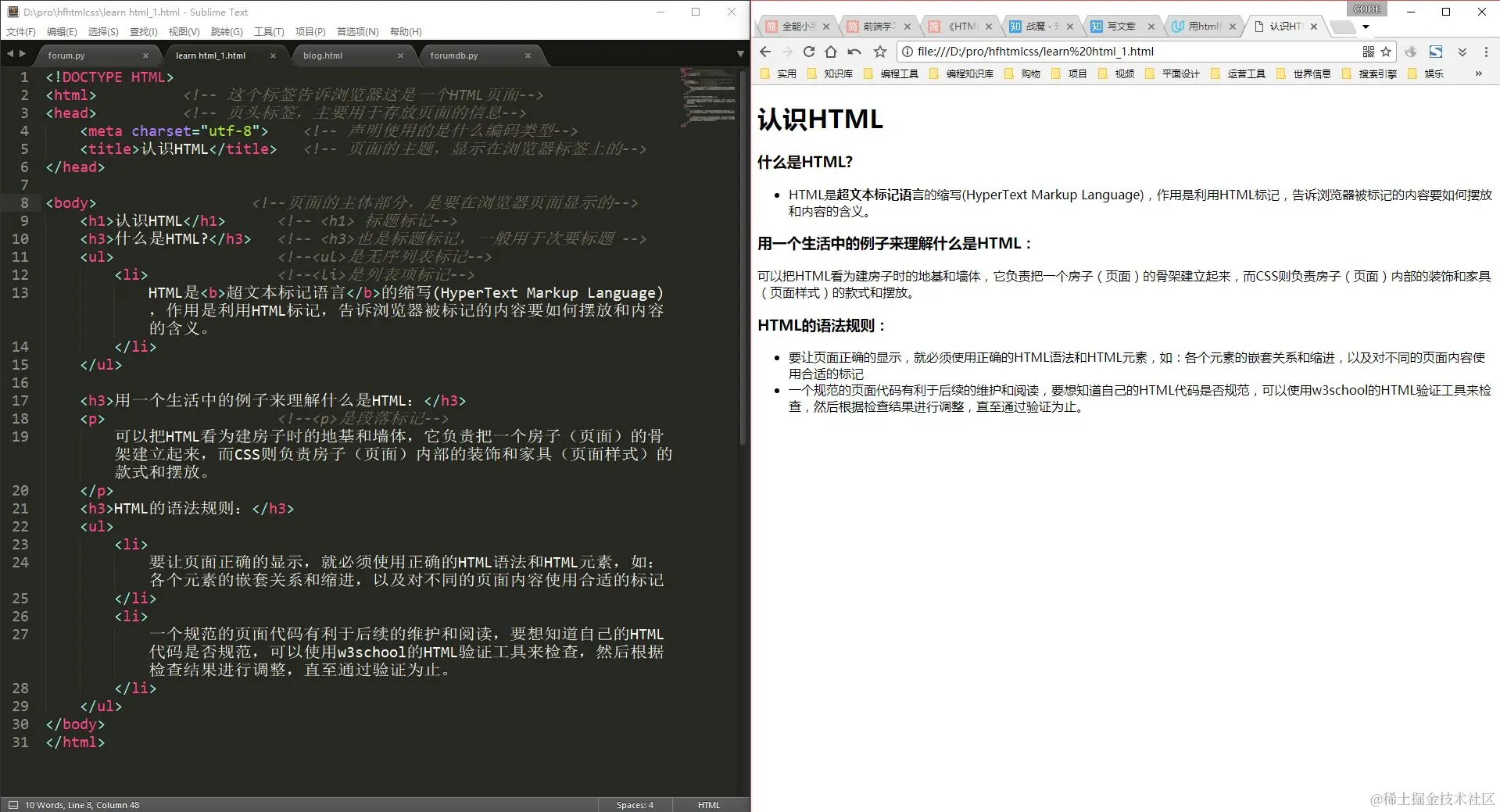This screenshot has width=1500, height=812.
Task: Close the blog.html tab in Sublime
Action: [x=400, y=55]
